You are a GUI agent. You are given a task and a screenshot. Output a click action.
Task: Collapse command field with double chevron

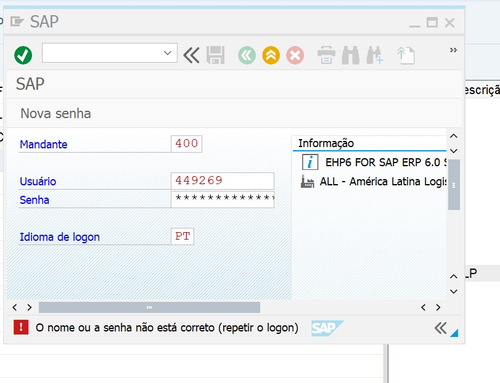point(191,55)
